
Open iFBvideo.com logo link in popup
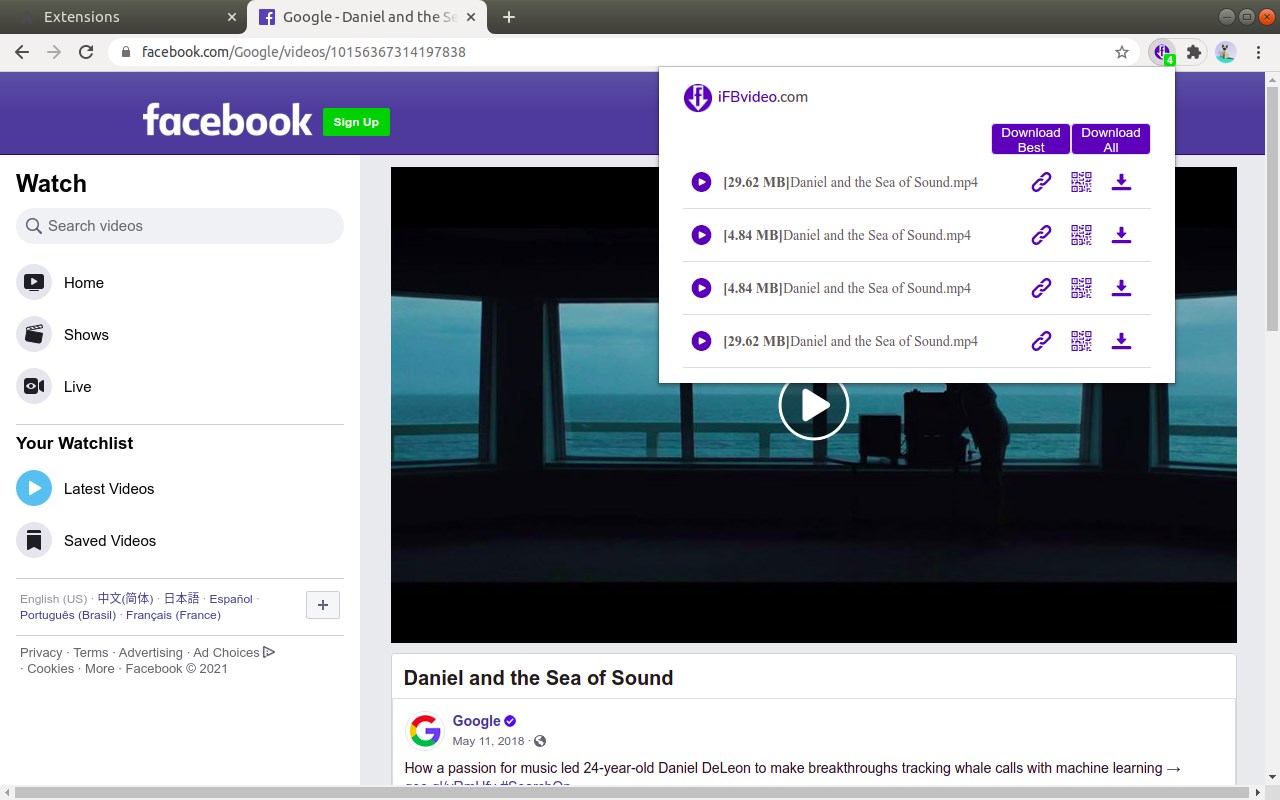tap(746, 97)
